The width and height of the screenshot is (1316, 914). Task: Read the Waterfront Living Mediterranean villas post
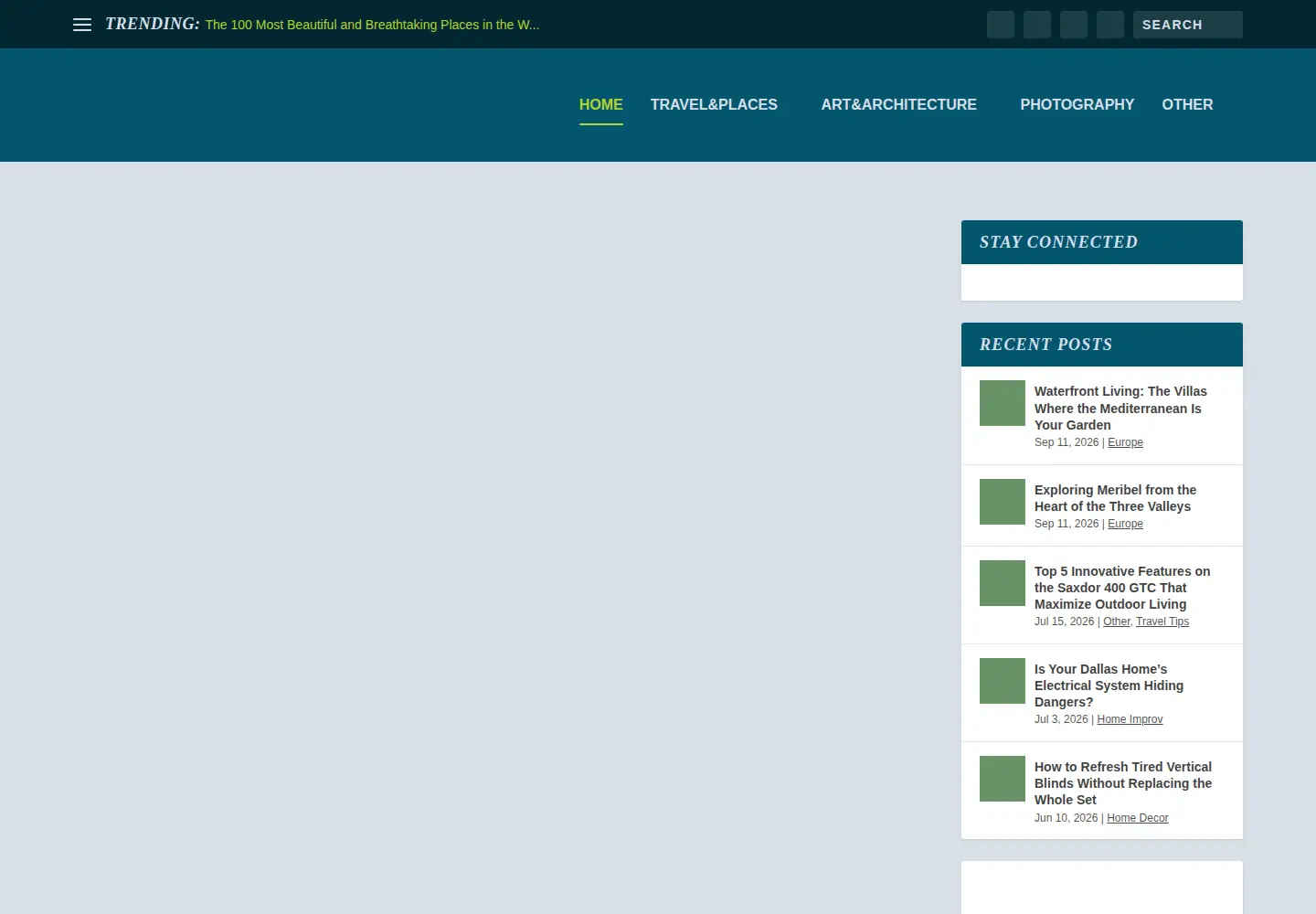pyautogui.click(x=1120, y=408)
